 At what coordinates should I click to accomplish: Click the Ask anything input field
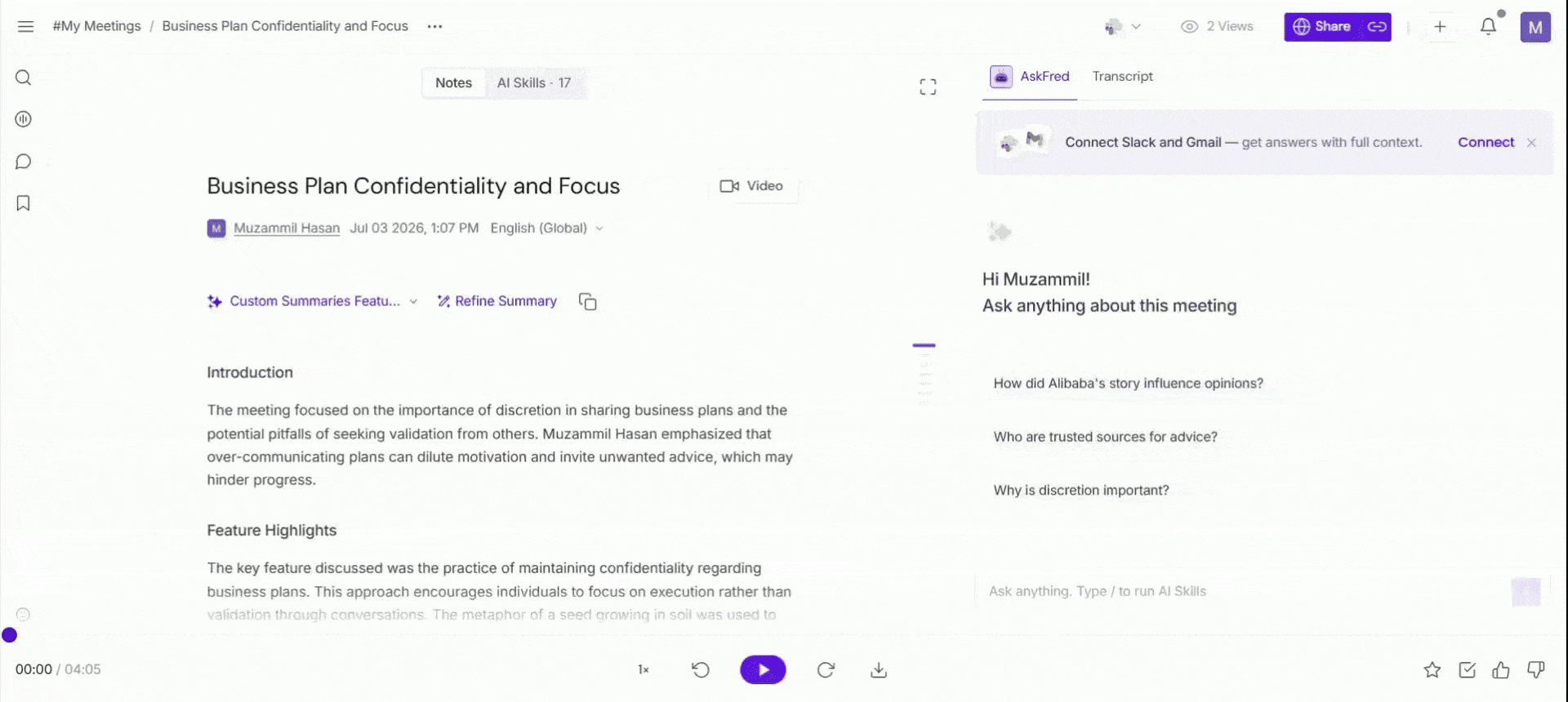(x=1241, y=591)
